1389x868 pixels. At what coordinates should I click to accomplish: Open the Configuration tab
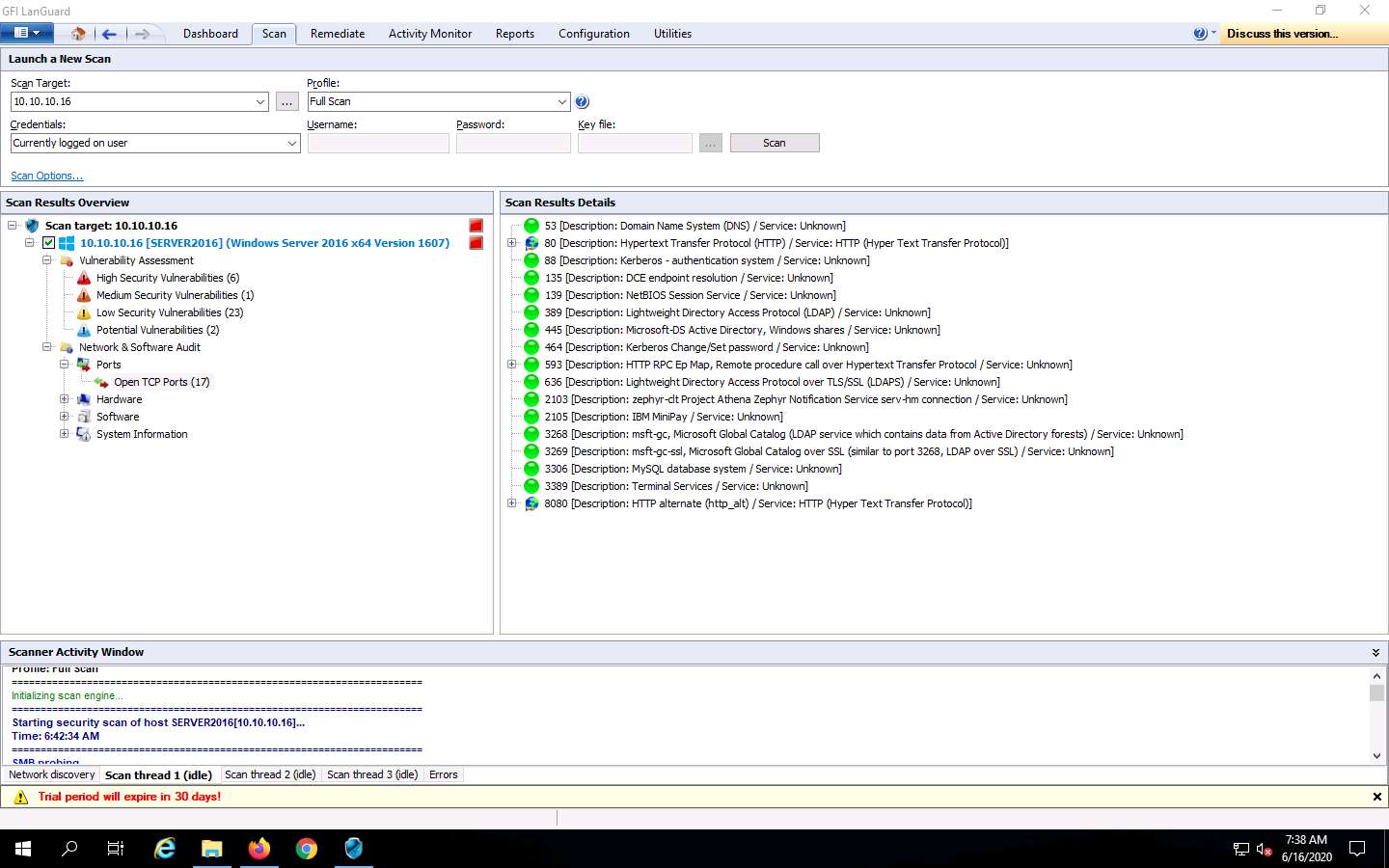click(x=594, y=34)
